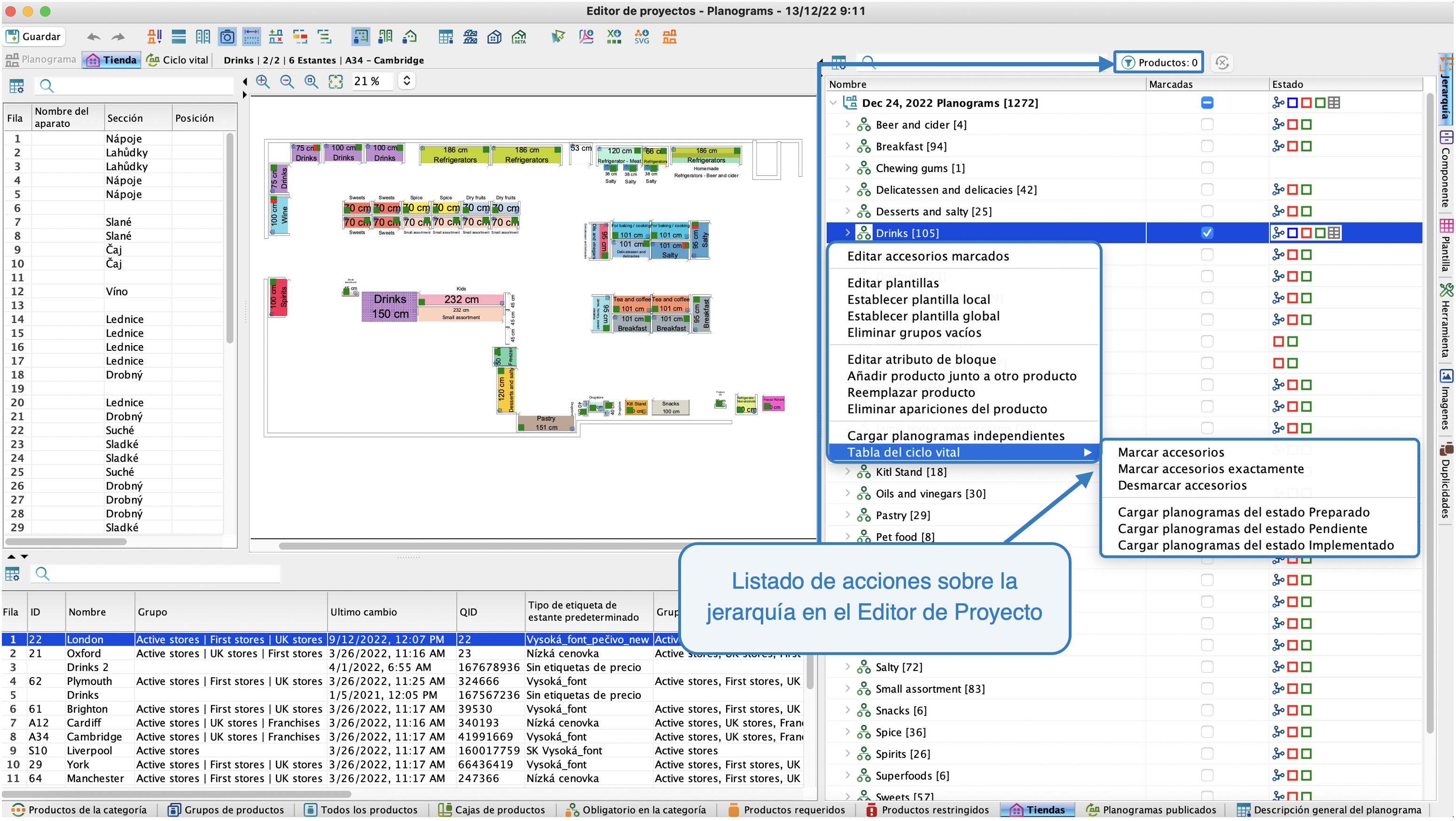Click the blue 3D house icon

[x=494, y=37]
